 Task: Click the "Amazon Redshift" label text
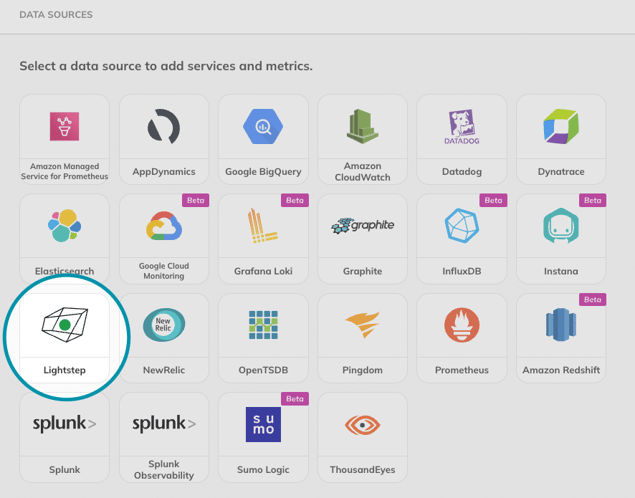click(561, 370)
